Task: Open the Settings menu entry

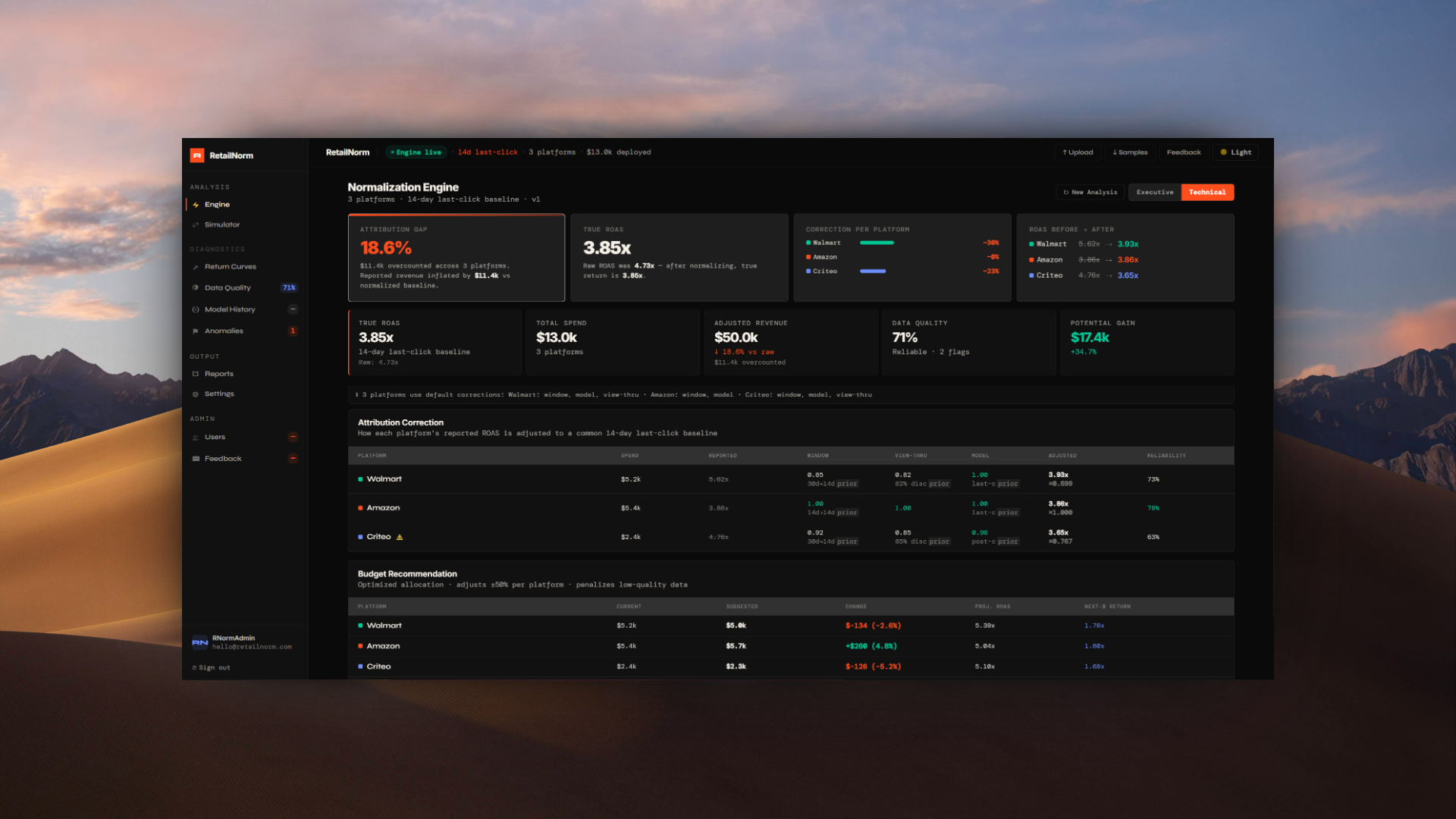Action: [219, 394]
